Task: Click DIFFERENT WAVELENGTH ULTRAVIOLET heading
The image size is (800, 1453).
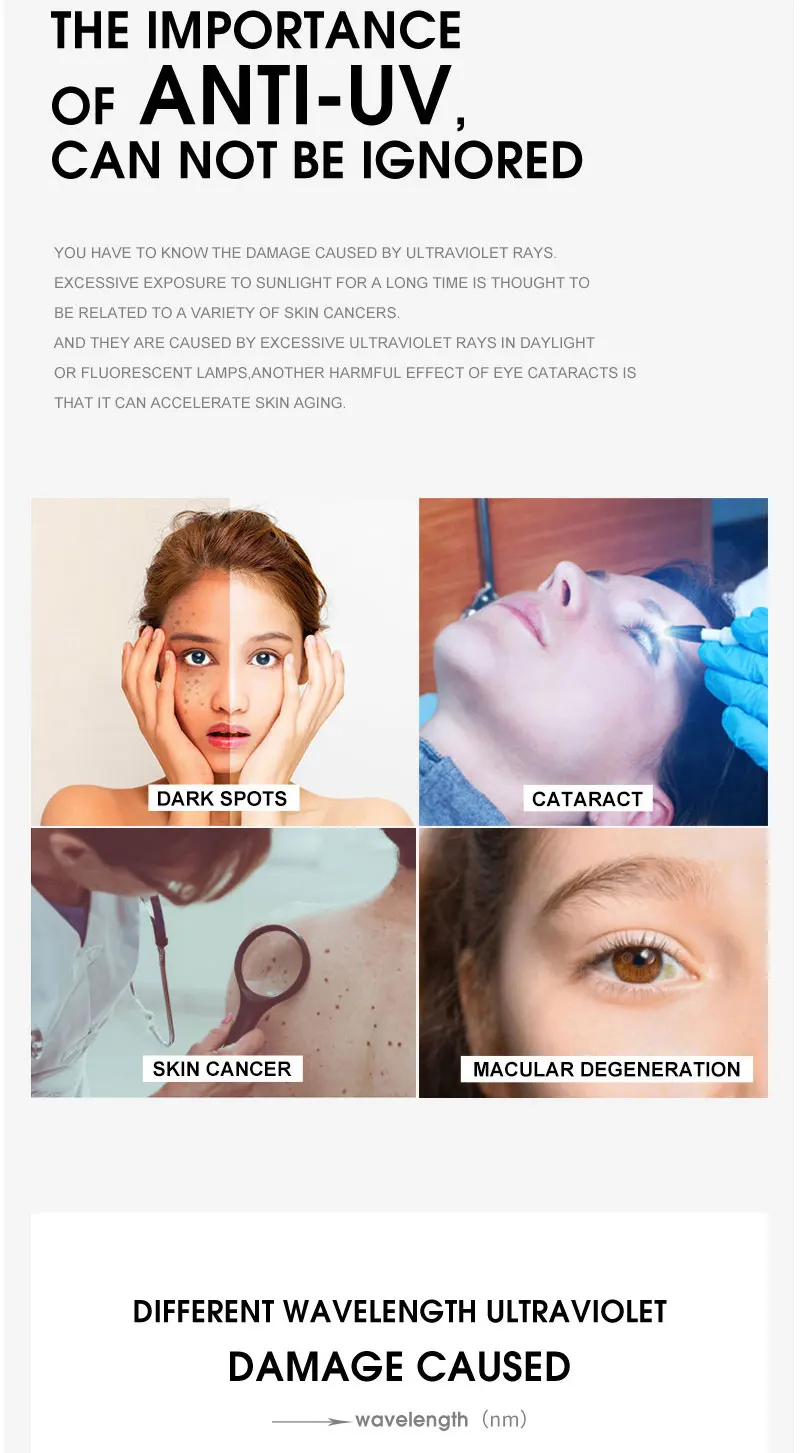Action: click(x=399, y=1311)
